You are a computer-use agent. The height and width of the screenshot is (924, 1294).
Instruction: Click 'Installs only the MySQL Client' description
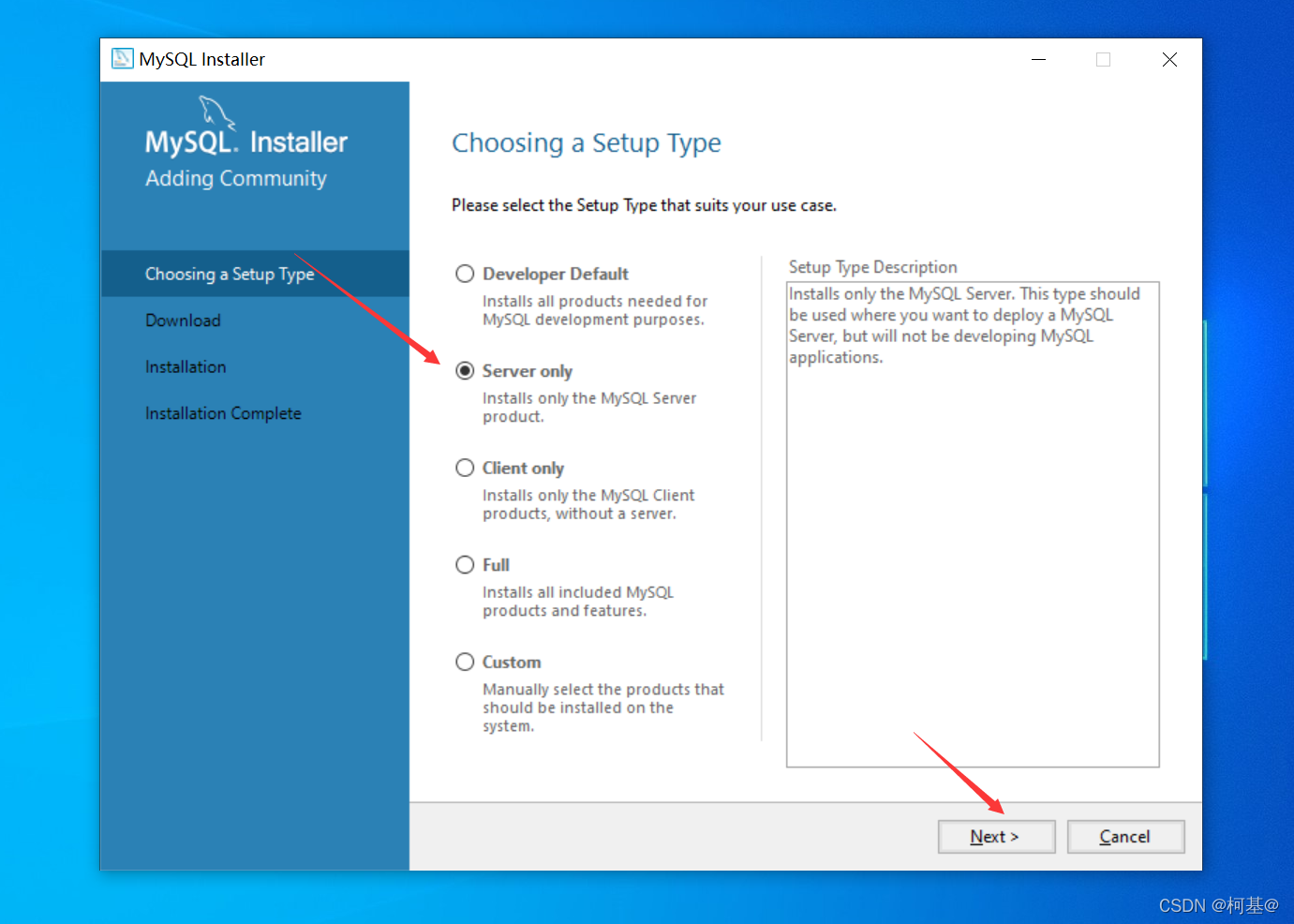(x=588, y=504)
